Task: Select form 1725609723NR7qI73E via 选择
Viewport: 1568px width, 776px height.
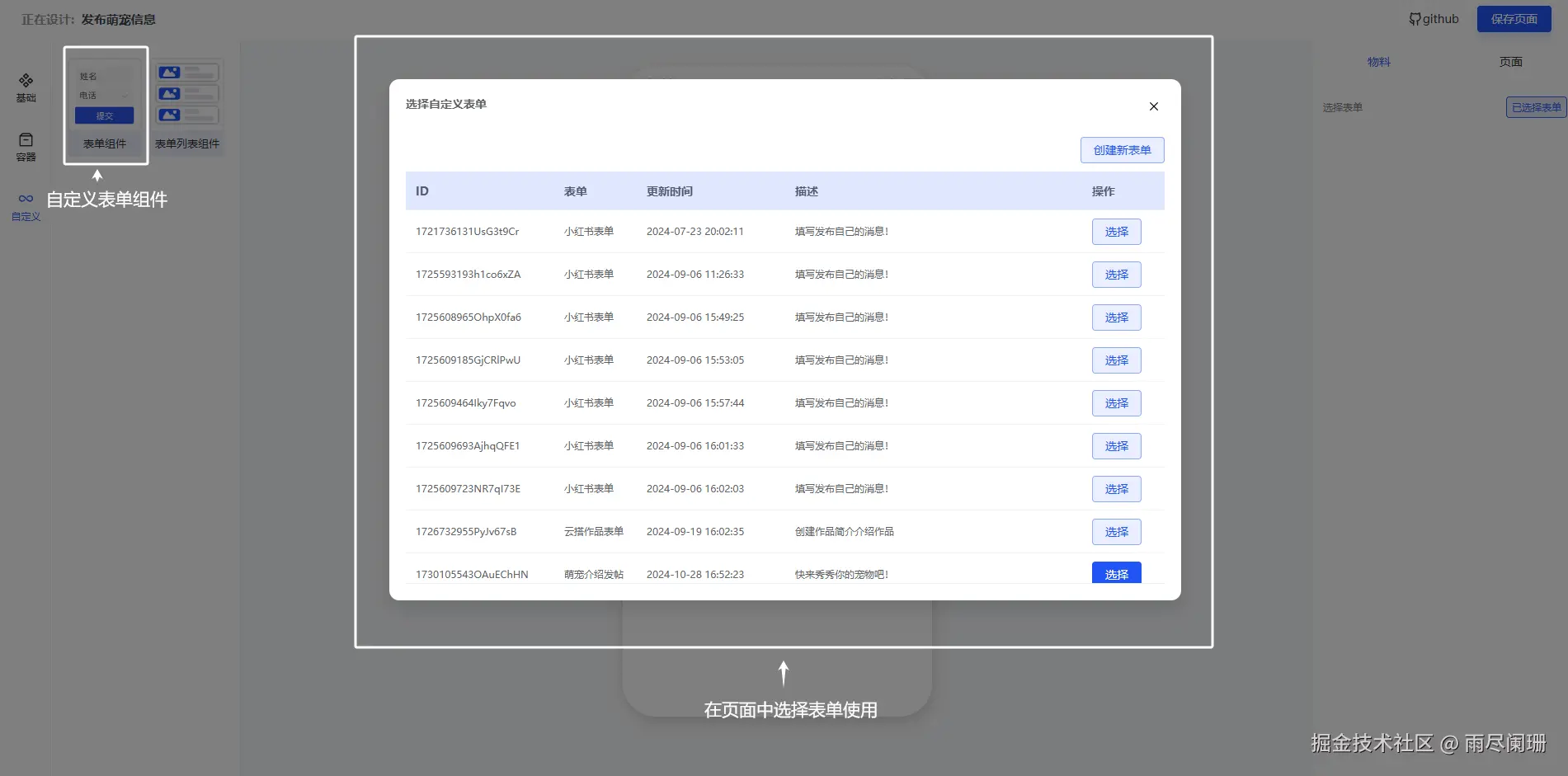Action: (1116, 489)
